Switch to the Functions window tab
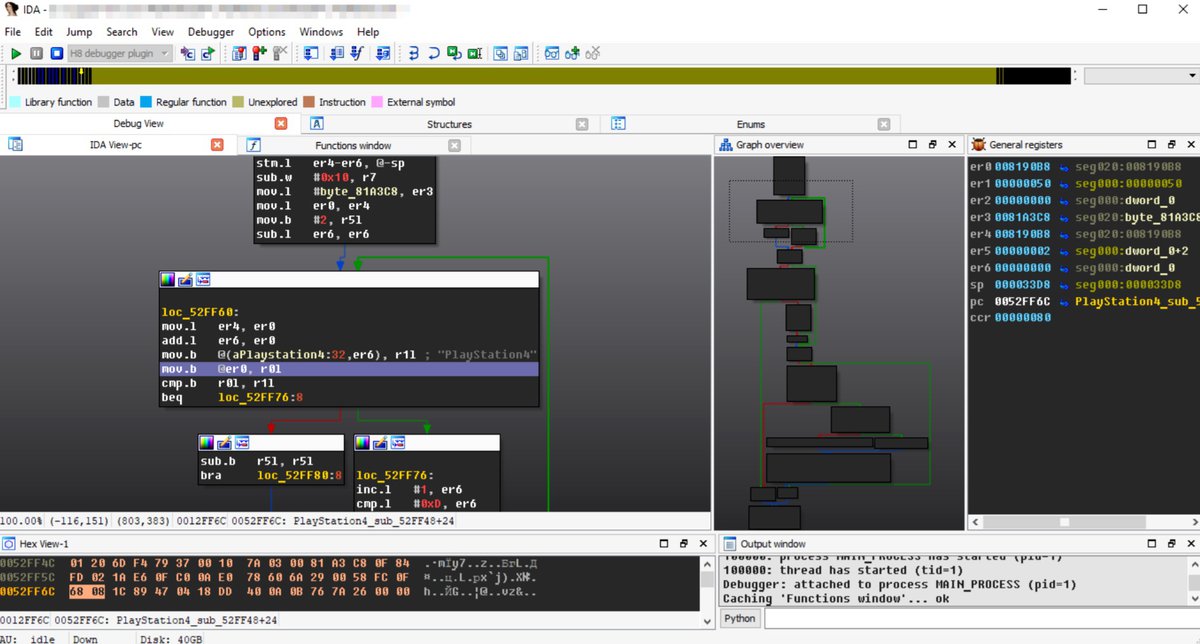1200x644 pixels. [353, 145]
